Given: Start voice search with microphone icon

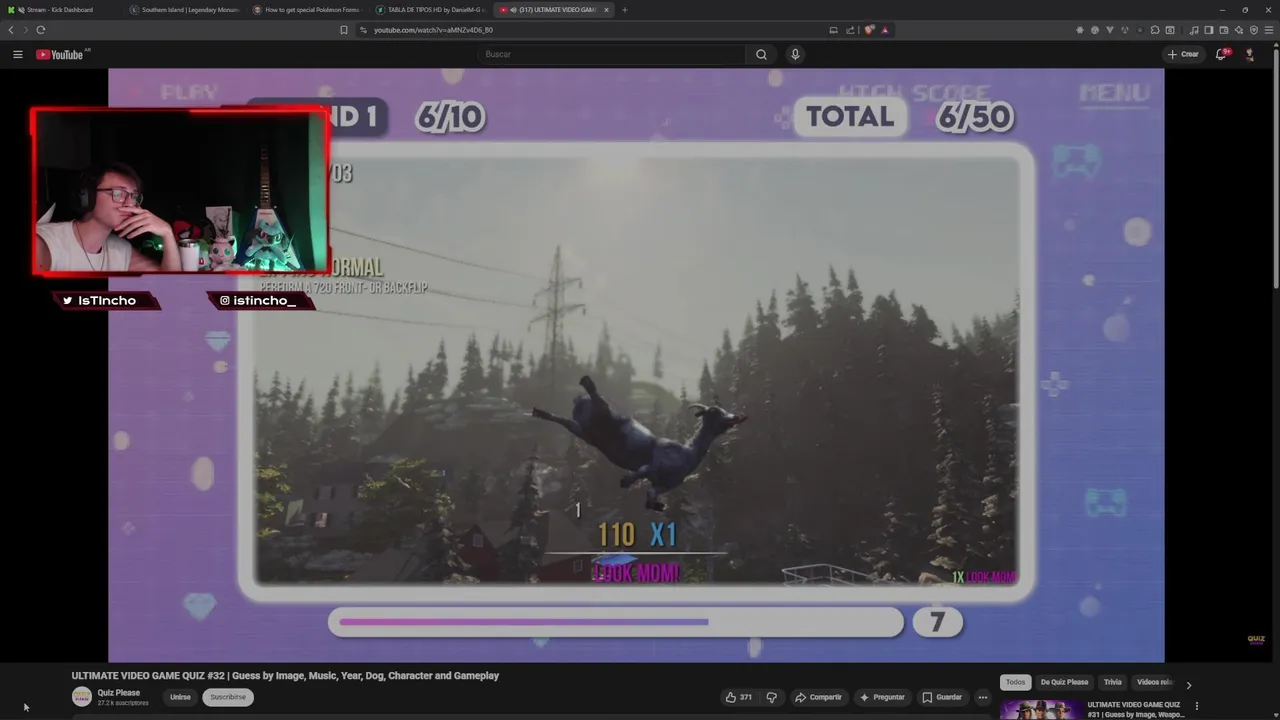Looking at the screenshot, I should (x=795, y=54).
